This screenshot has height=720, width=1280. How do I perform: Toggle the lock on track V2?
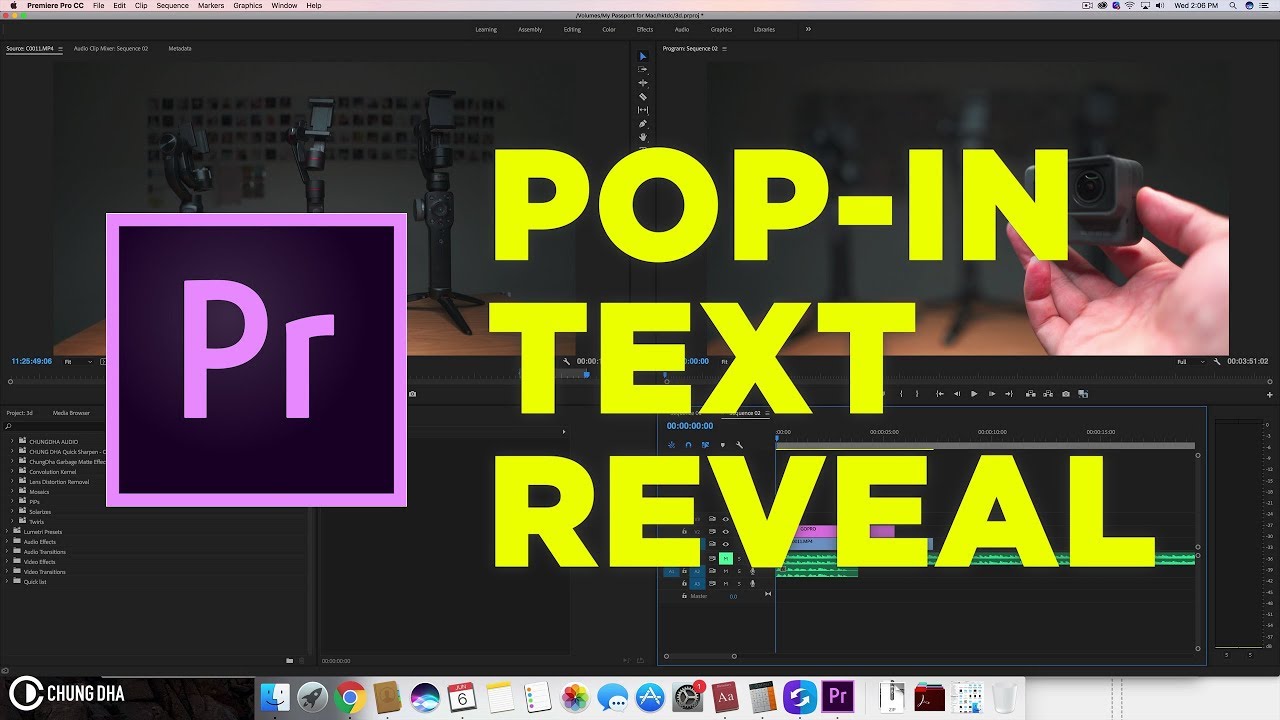pyautogui.click(x=684, y=531)
